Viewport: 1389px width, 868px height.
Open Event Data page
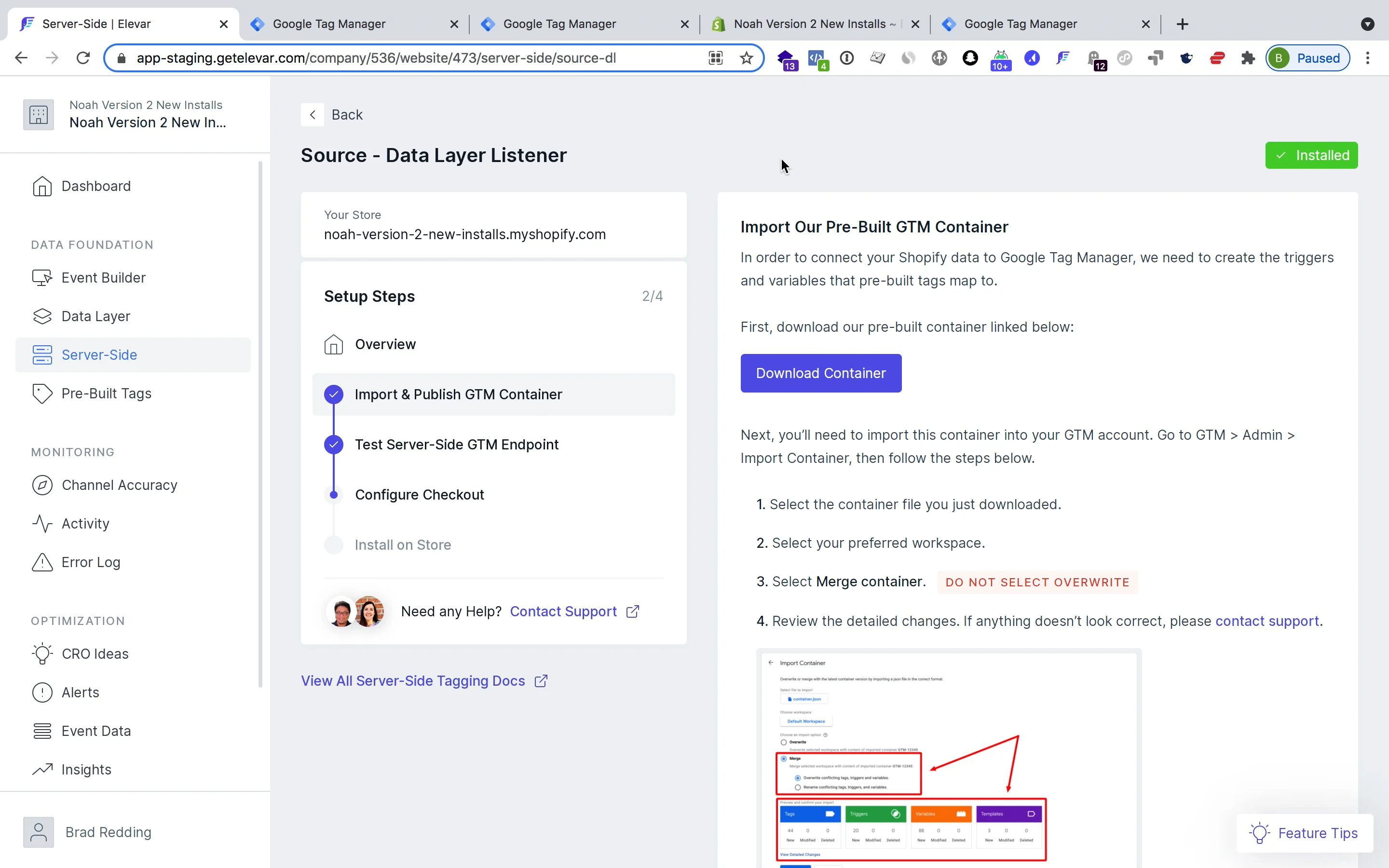(x=81, y=731)
